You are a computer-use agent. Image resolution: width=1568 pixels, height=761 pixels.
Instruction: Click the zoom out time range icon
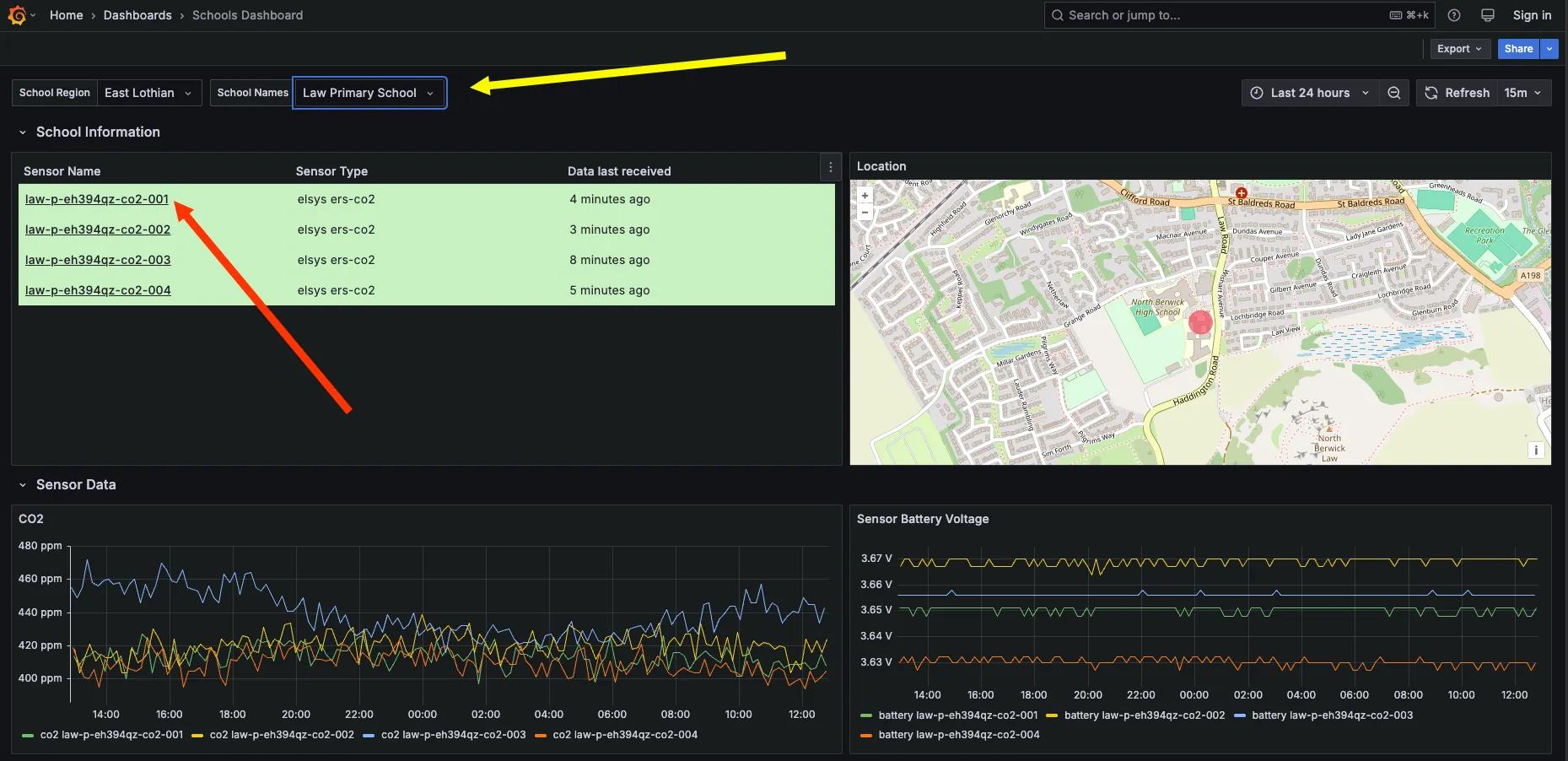click(1394, 93)
